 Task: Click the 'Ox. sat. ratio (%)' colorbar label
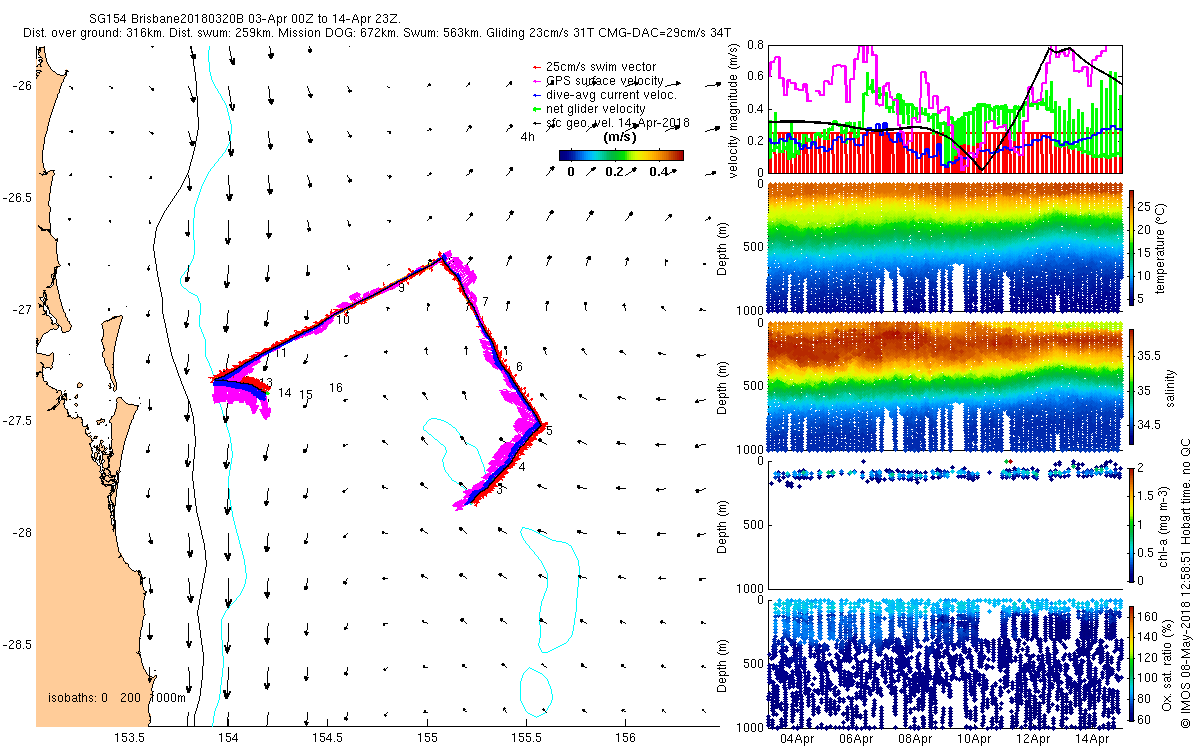(1168, 663)
